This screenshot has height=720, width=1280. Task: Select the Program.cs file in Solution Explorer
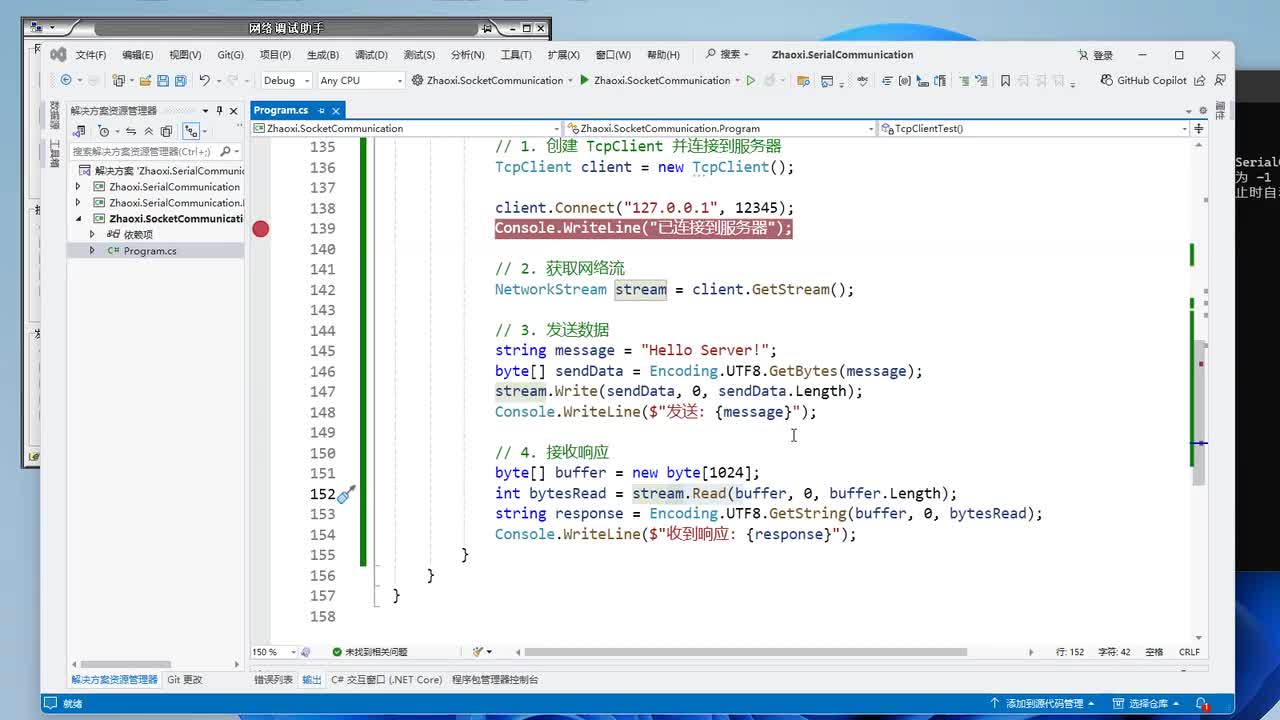150,251
